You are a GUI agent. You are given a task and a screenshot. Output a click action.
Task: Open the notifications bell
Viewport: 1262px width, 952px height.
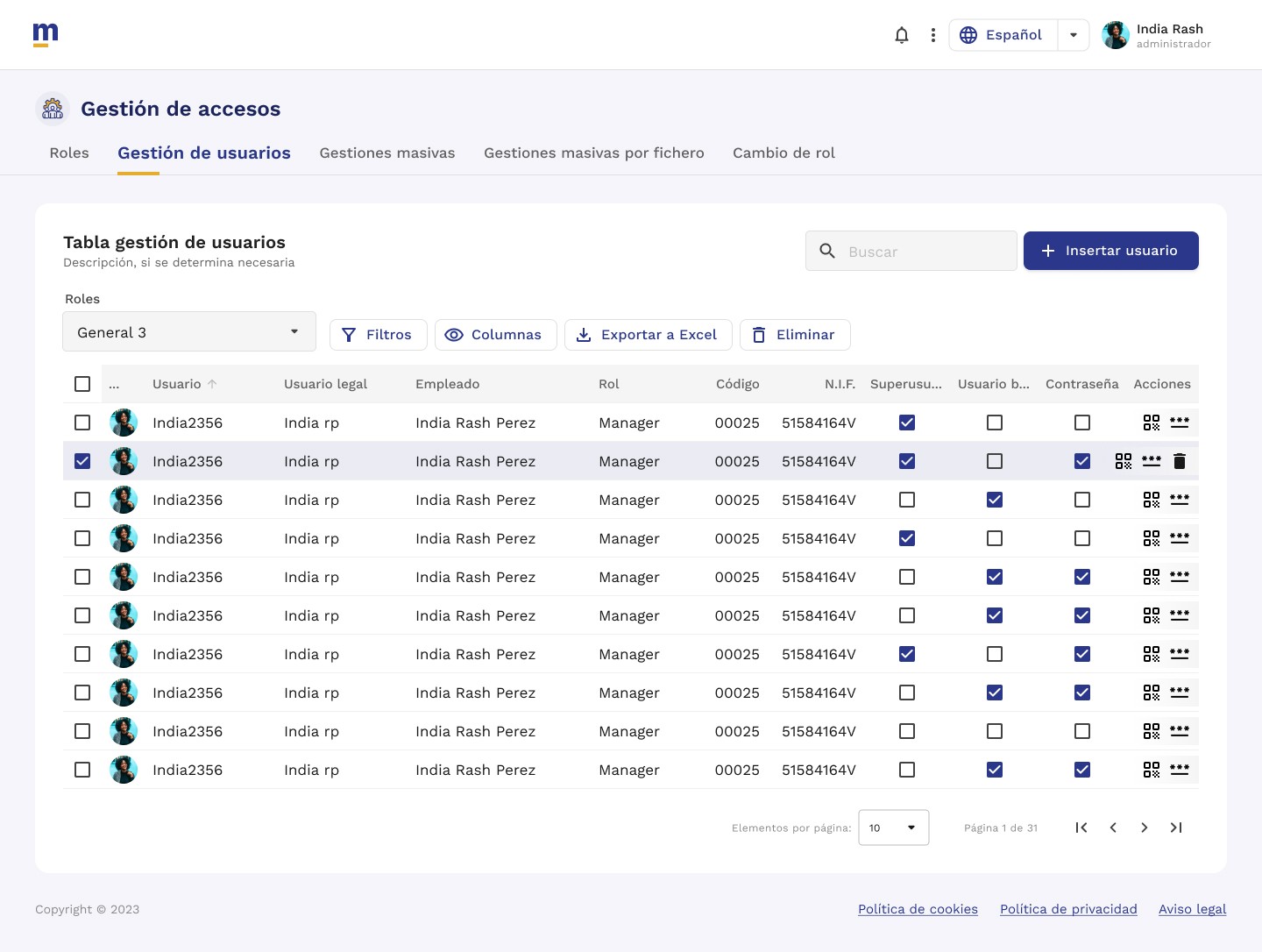point(902,35)
